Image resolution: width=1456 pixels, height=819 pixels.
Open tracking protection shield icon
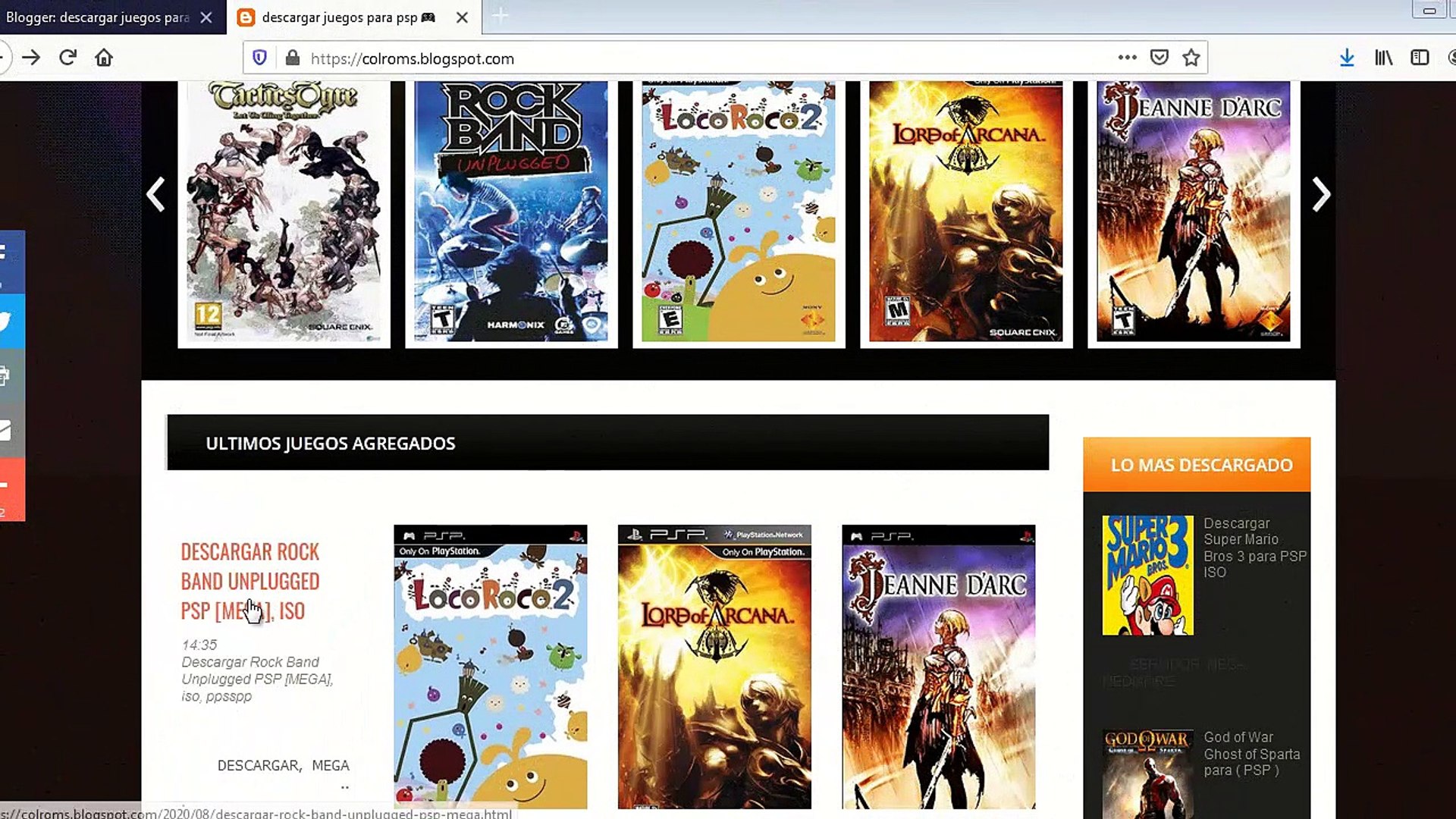tap(259, 58)
